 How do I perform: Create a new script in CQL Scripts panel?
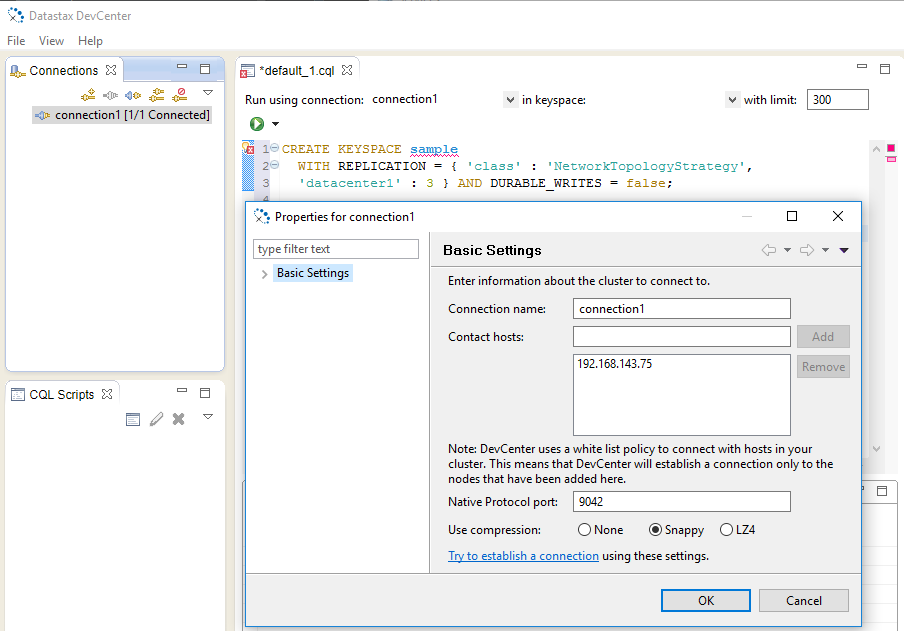(x=133, y=418)
